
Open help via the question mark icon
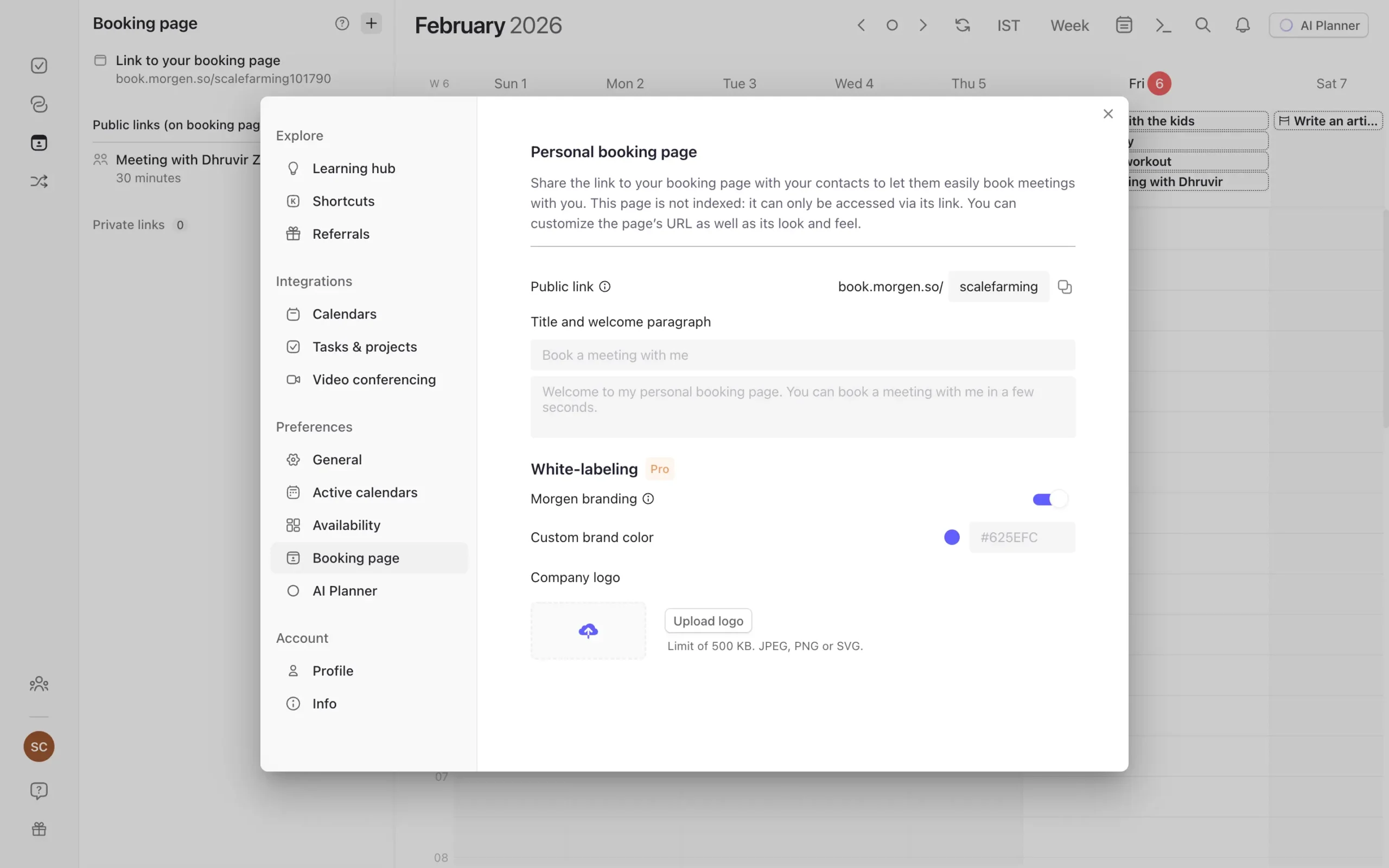pos(39,790)
